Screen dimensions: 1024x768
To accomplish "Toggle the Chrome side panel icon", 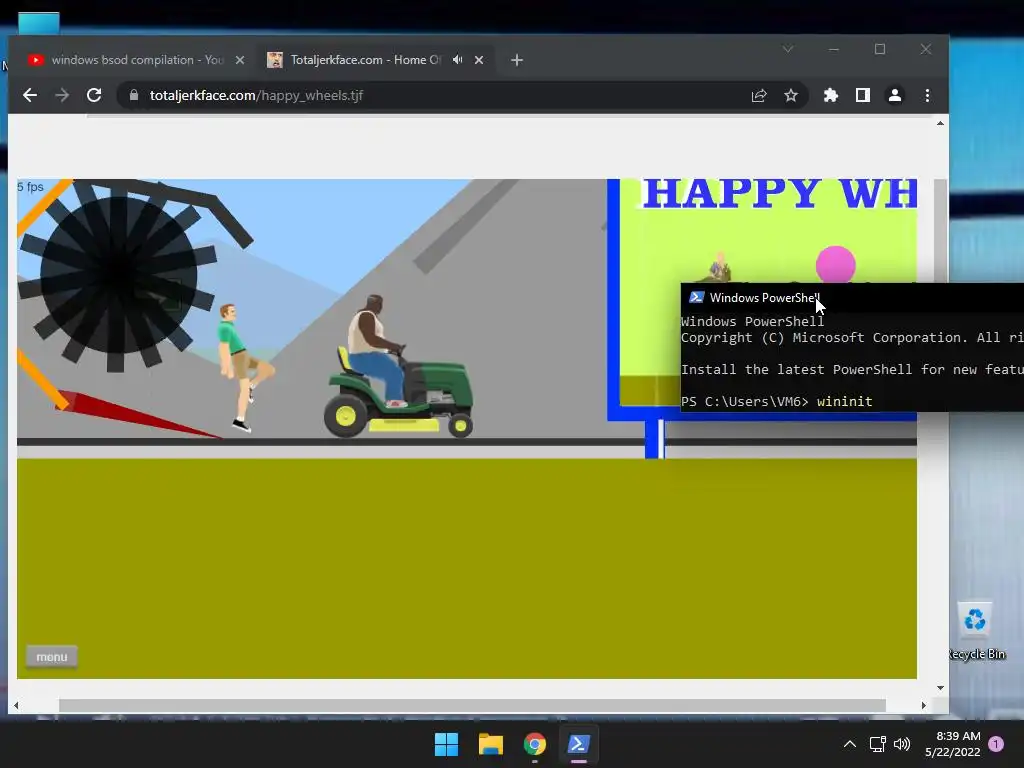I will point(863,96).
